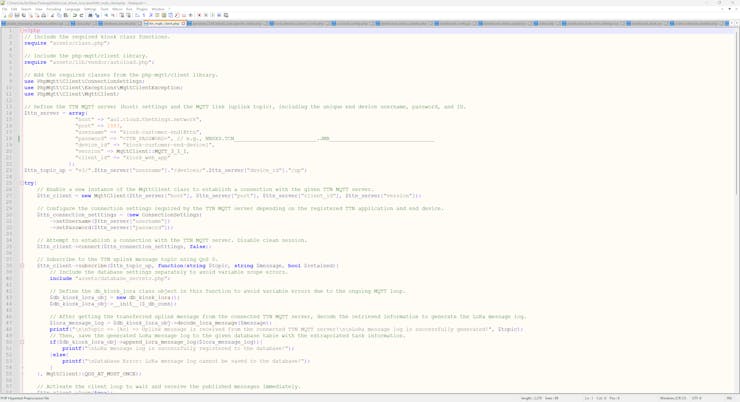Collapse the try block fold marker
The image size is (740, 402).
[x=22, y=183]
